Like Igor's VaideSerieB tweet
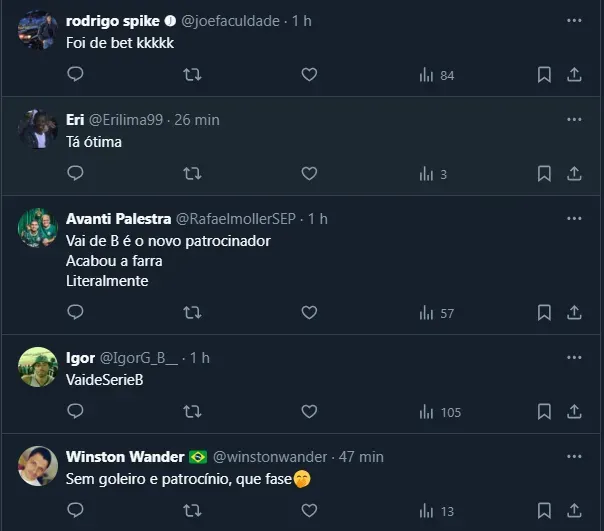Screen dimensions: 604x531 coord(309,412)
